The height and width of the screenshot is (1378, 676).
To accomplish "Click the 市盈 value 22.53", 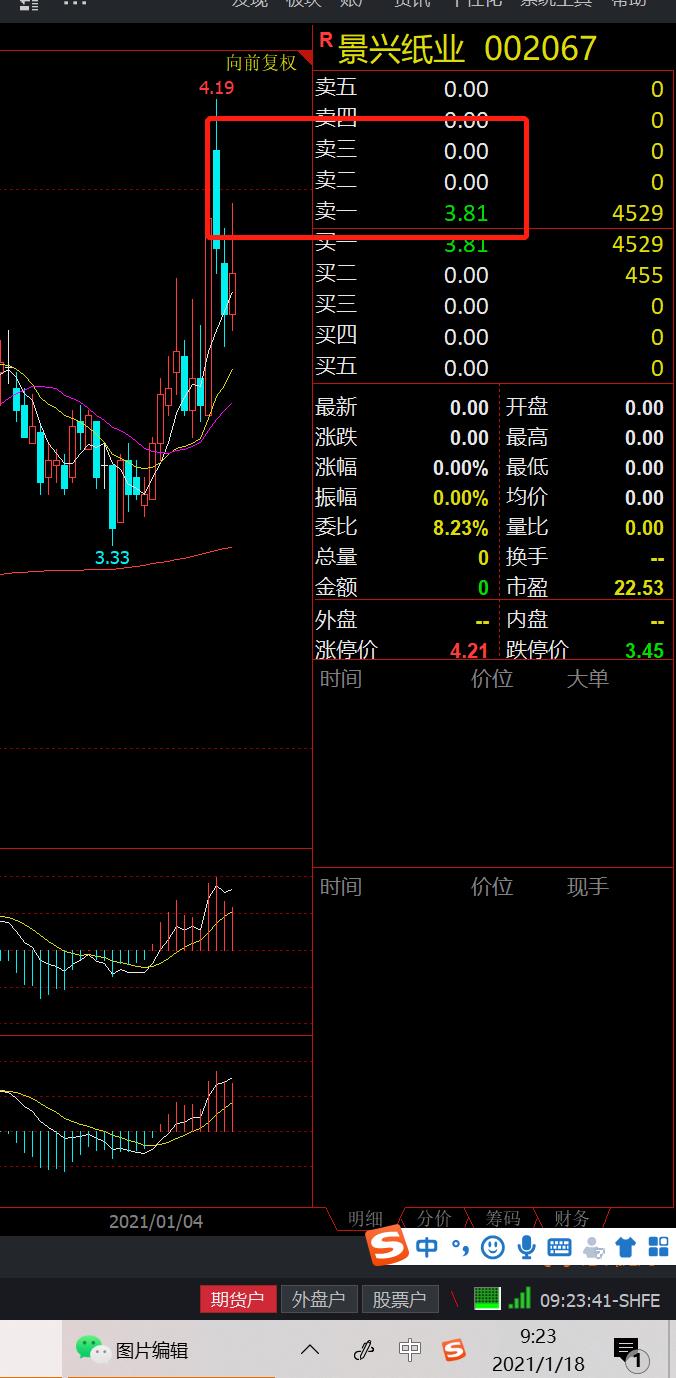I will pyautogui.click(x=639, y=588).
